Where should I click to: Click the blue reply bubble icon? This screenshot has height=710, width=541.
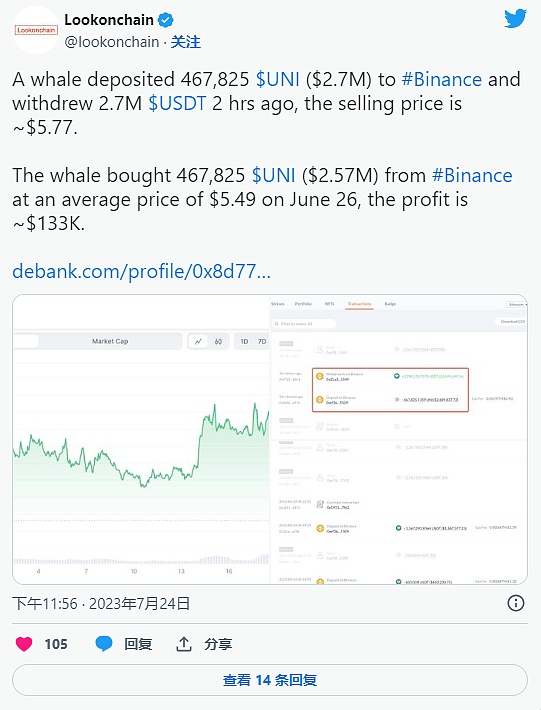104,644
